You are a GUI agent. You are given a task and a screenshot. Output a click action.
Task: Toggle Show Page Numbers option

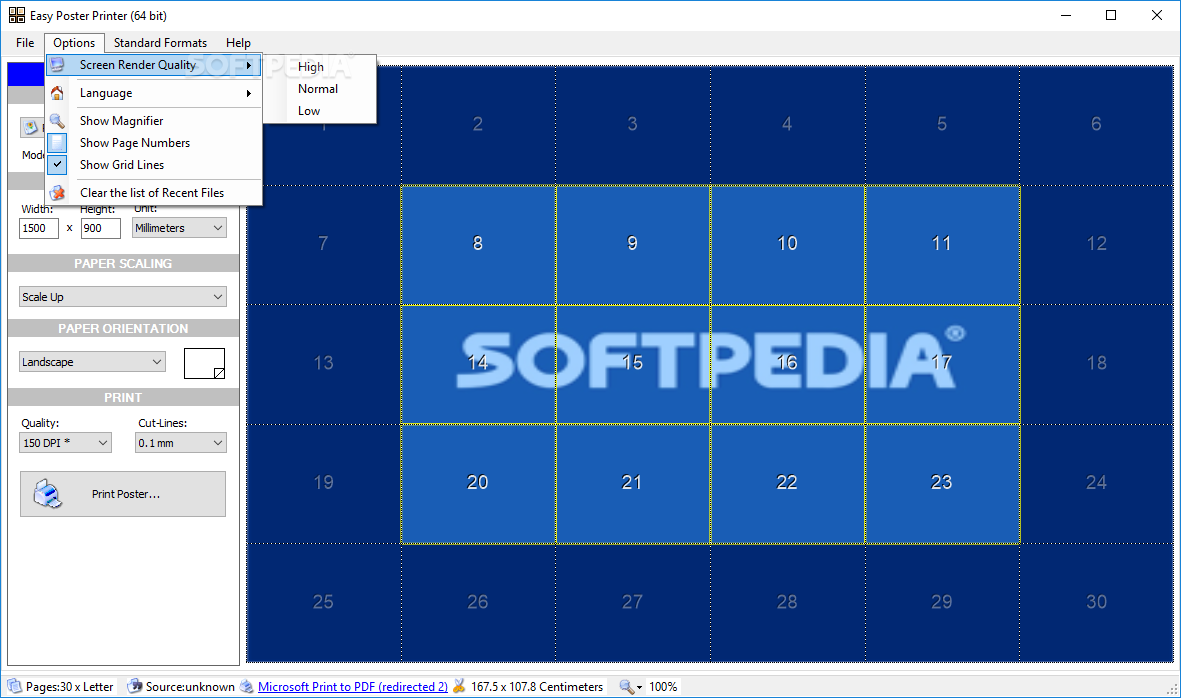coord(57,143)
